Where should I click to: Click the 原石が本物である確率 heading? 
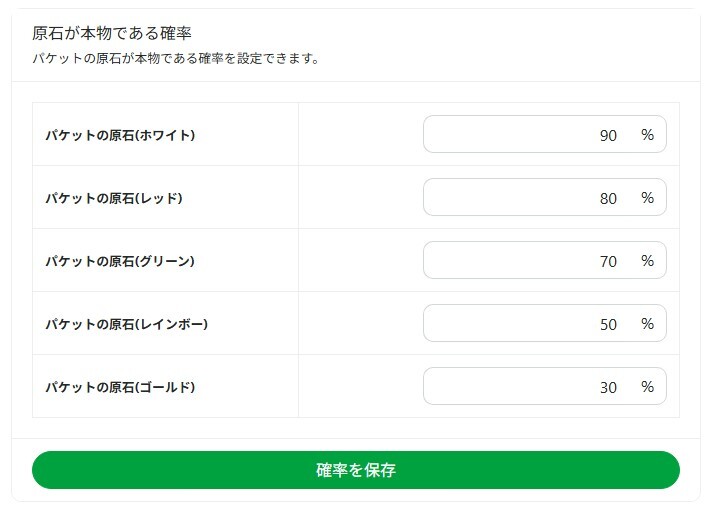112,34
